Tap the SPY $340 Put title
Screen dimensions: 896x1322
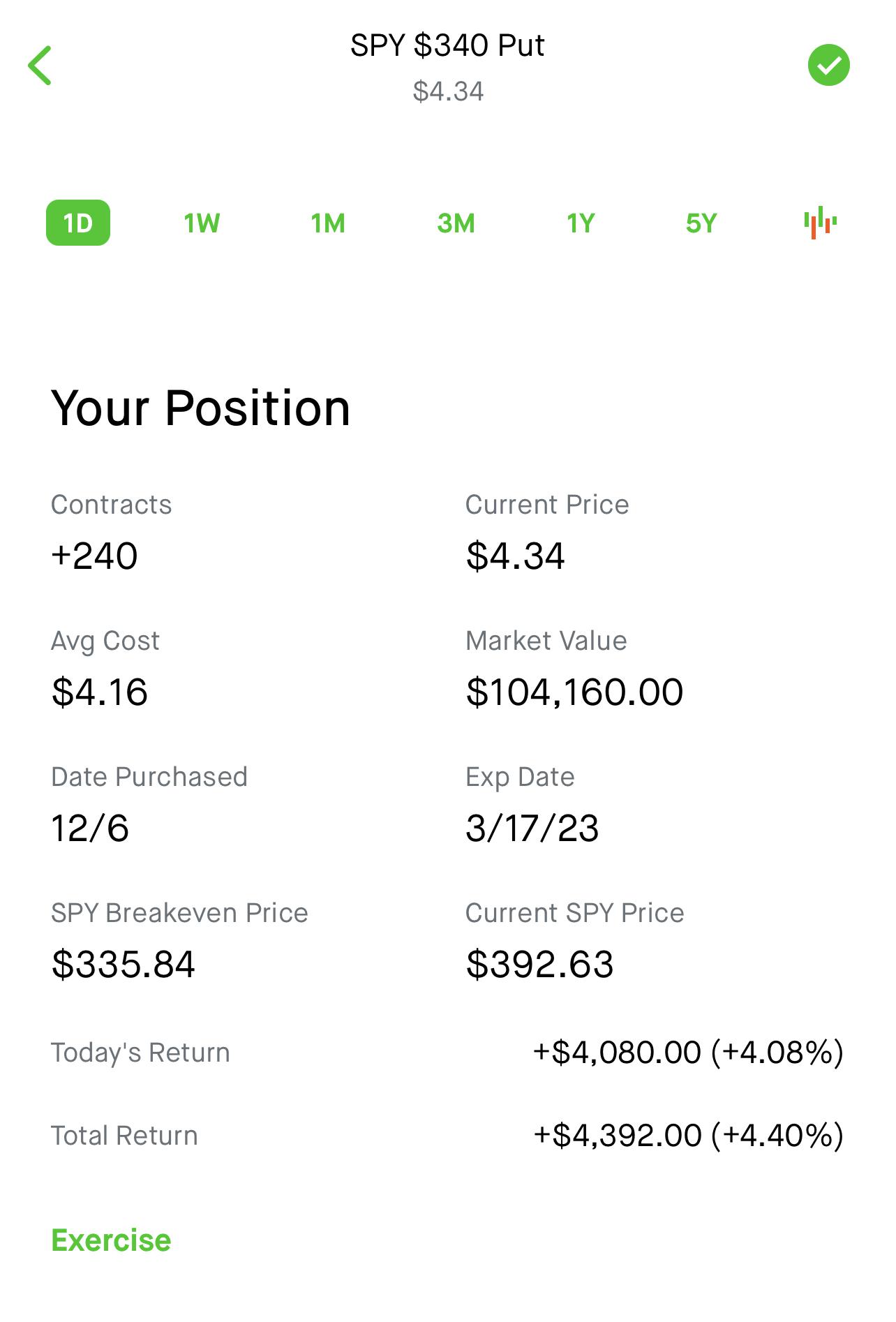447,46
